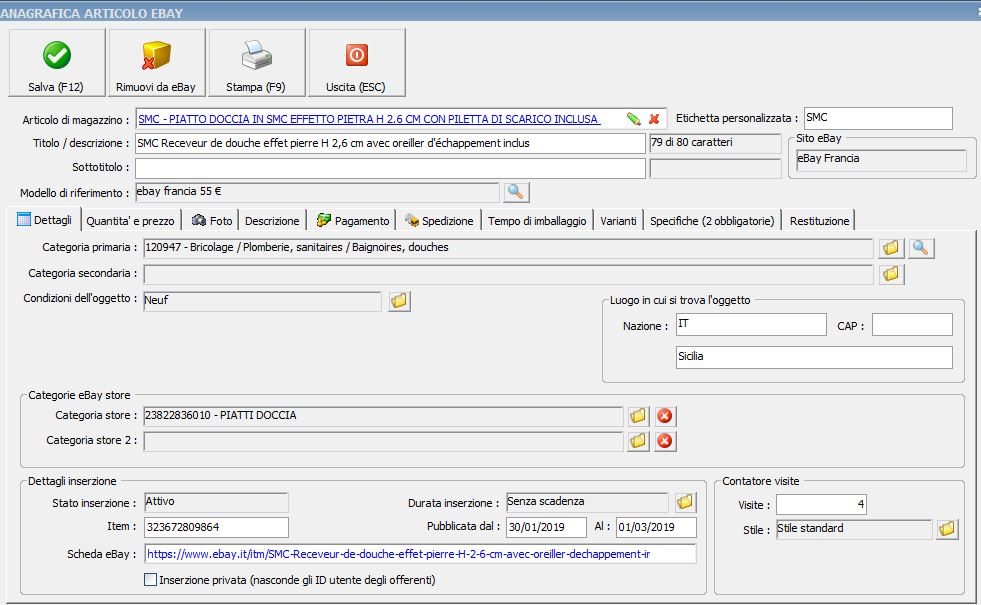
Task: Open the SMC Piatto Doccia warehouse article link
Action: (369, 119)
